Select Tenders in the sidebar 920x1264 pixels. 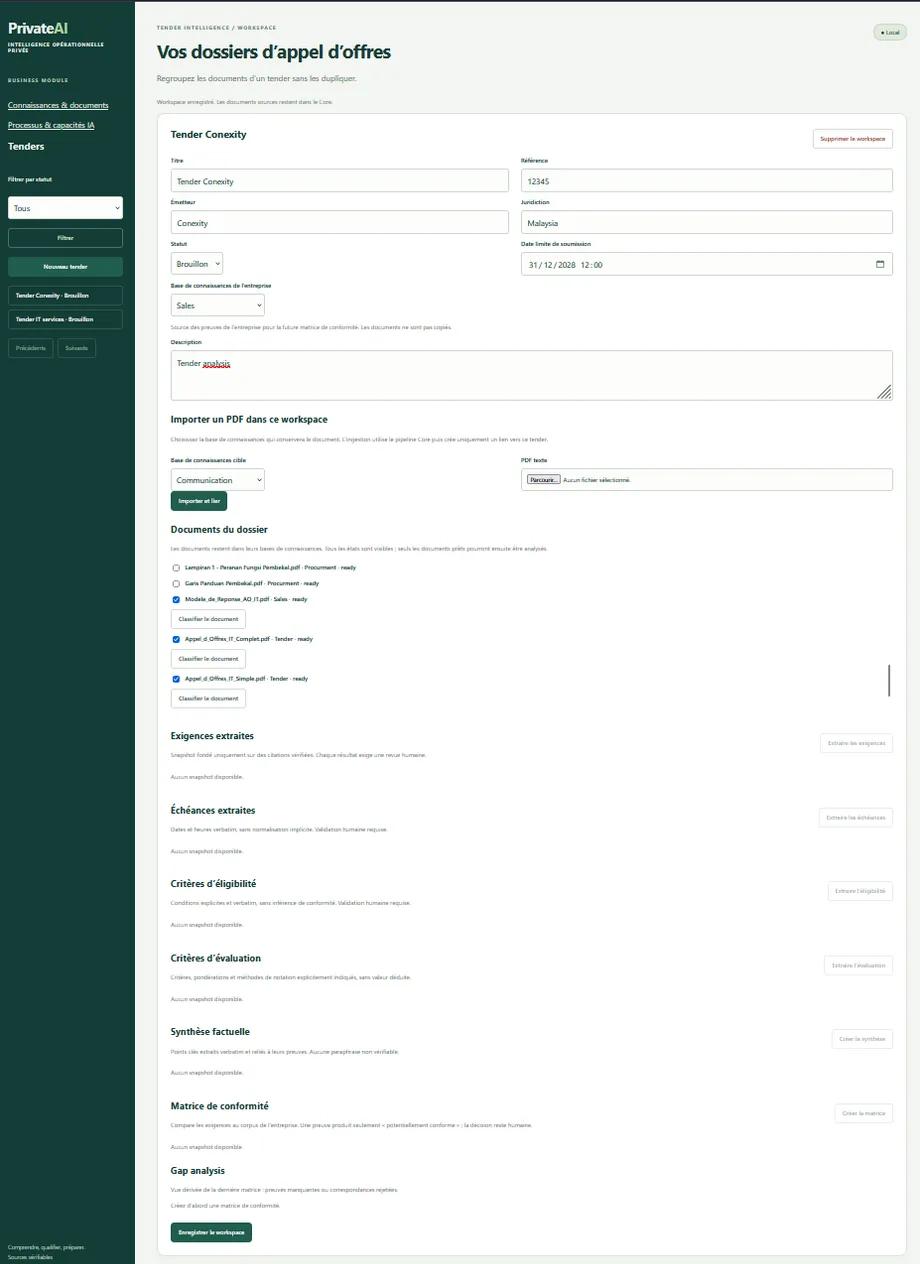click(x=26, y=146)
